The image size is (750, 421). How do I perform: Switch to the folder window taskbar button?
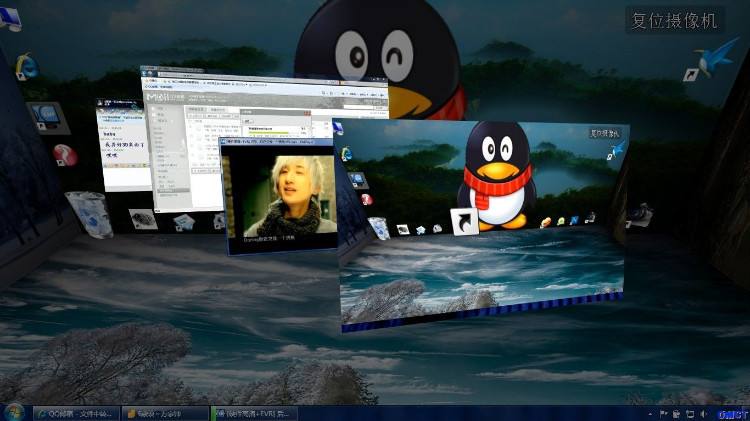click(x=165, y=413)
